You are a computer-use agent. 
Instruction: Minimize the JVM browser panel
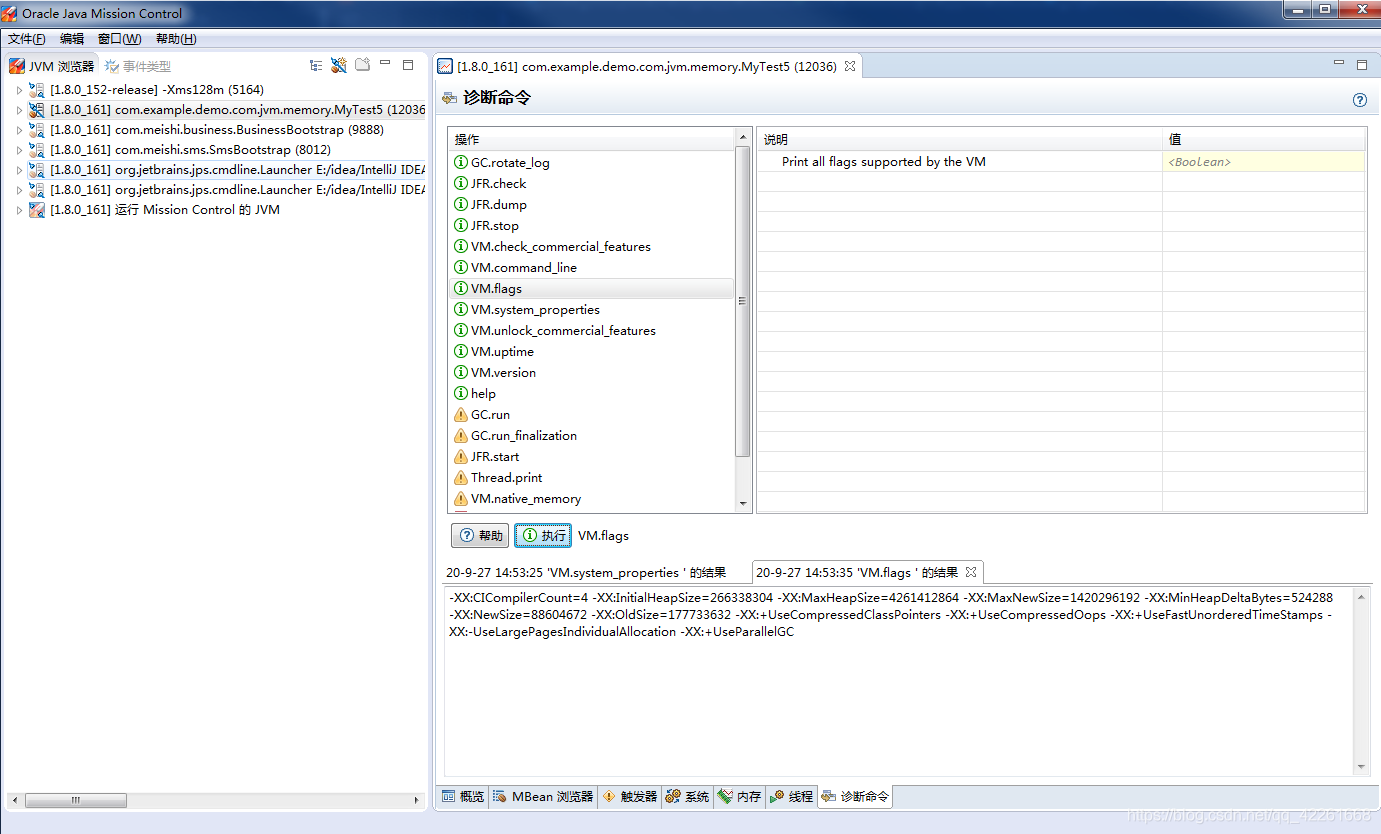coord(385,64)
